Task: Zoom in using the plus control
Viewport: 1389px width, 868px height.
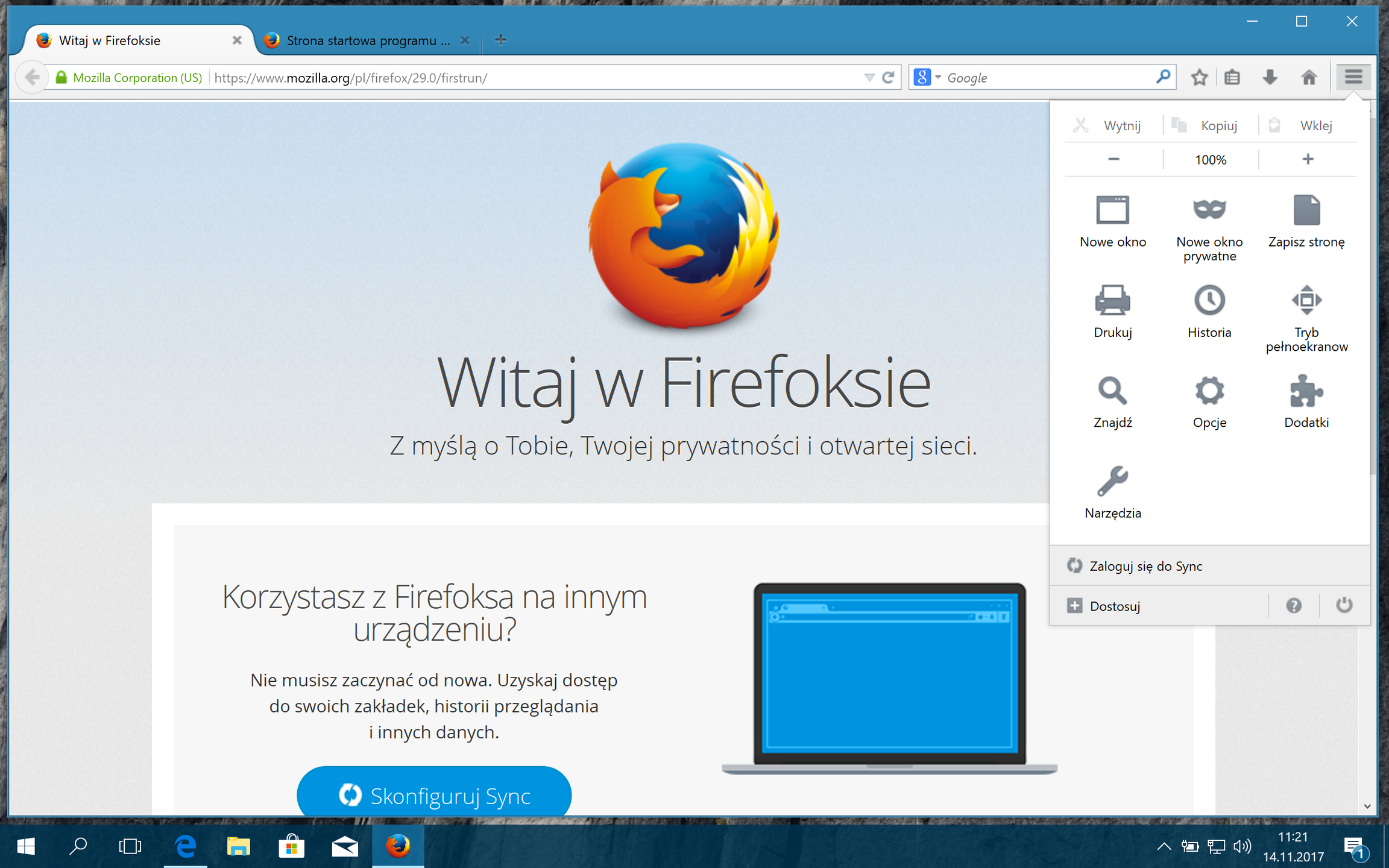Action: click(1307, 159)
